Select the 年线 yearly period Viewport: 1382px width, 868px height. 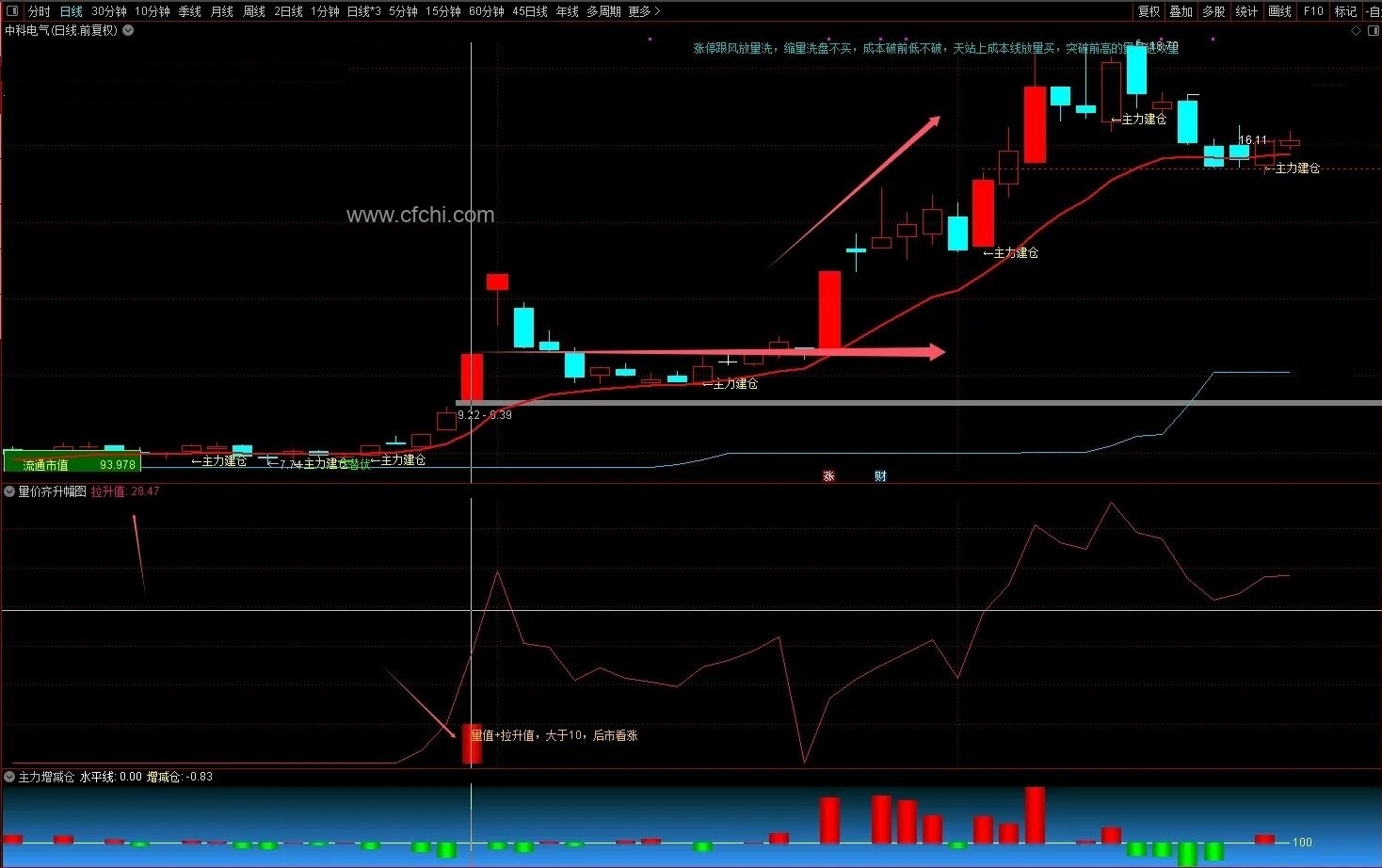tap(567, 11)
